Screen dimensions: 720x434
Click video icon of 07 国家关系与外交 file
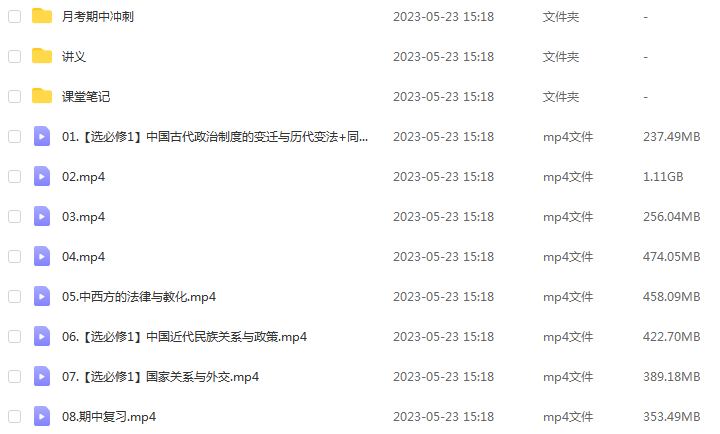tap(42, 377)
